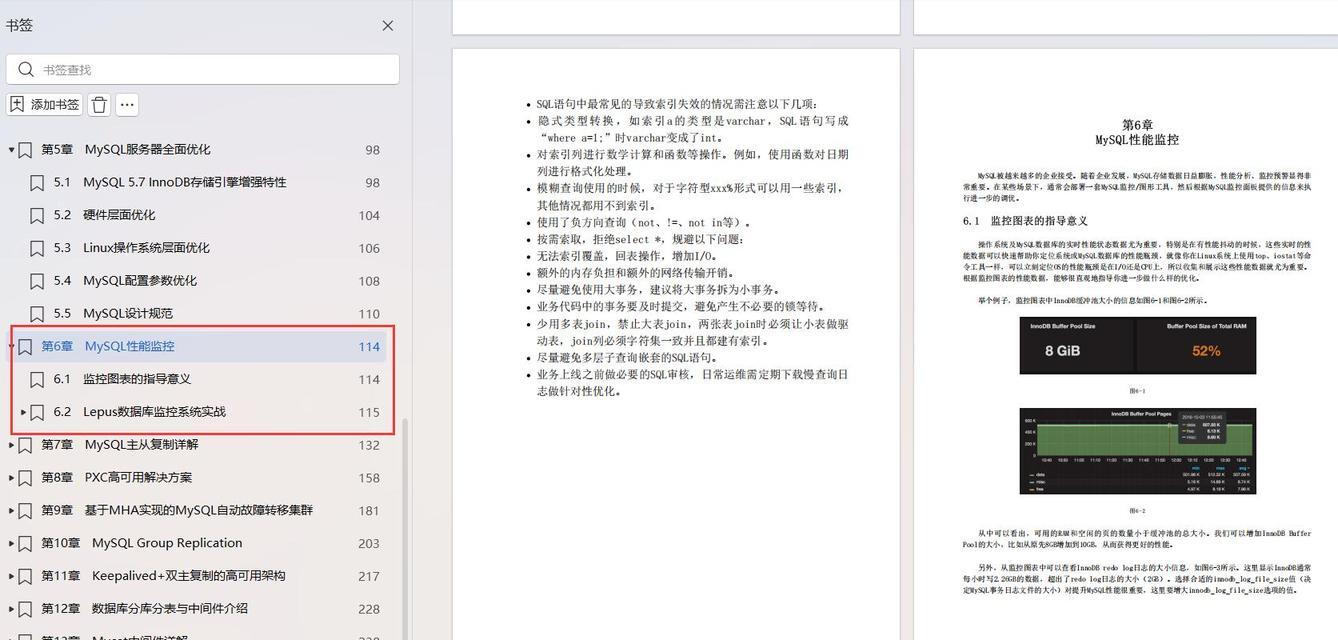Image resolution: width=1338 pixels, height=640 pixels.
Task: Click bookmark icon of 第5章 MySQL服务器全面优化
Action: pos(25,150)
